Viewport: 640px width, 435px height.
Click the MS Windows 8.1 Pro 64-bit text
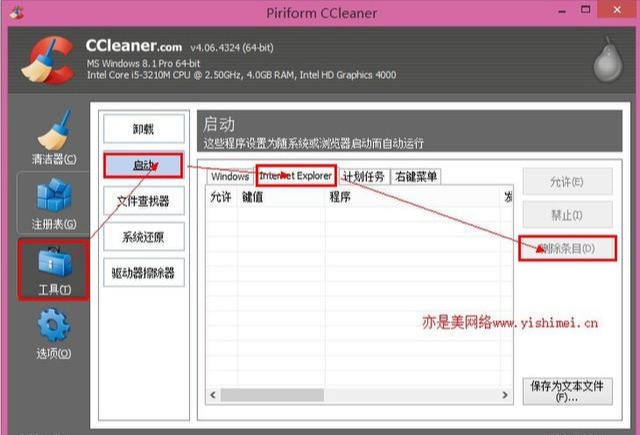click(143, 63)
